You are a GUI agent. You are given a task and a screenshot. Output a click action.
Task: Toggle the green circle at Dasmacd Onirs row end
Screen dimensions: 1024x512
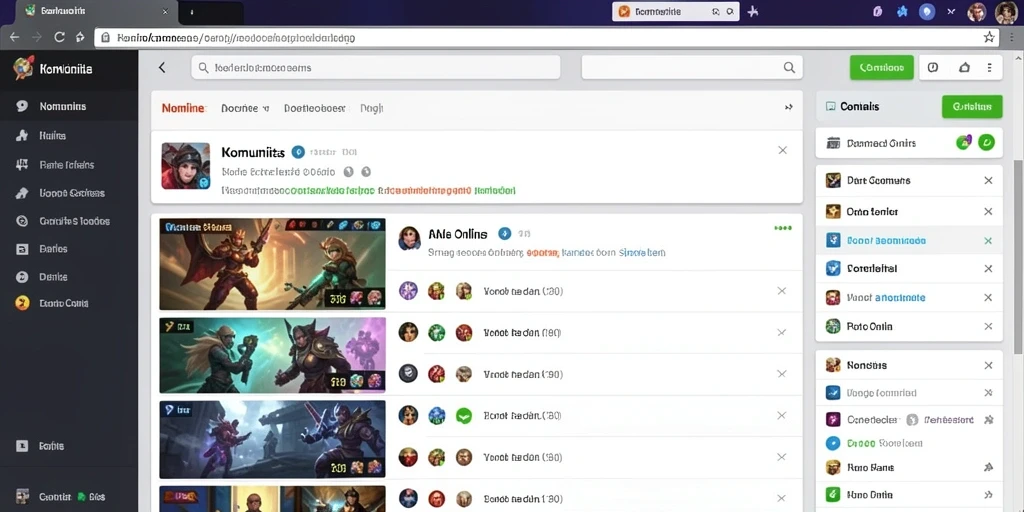coord(987,142)
